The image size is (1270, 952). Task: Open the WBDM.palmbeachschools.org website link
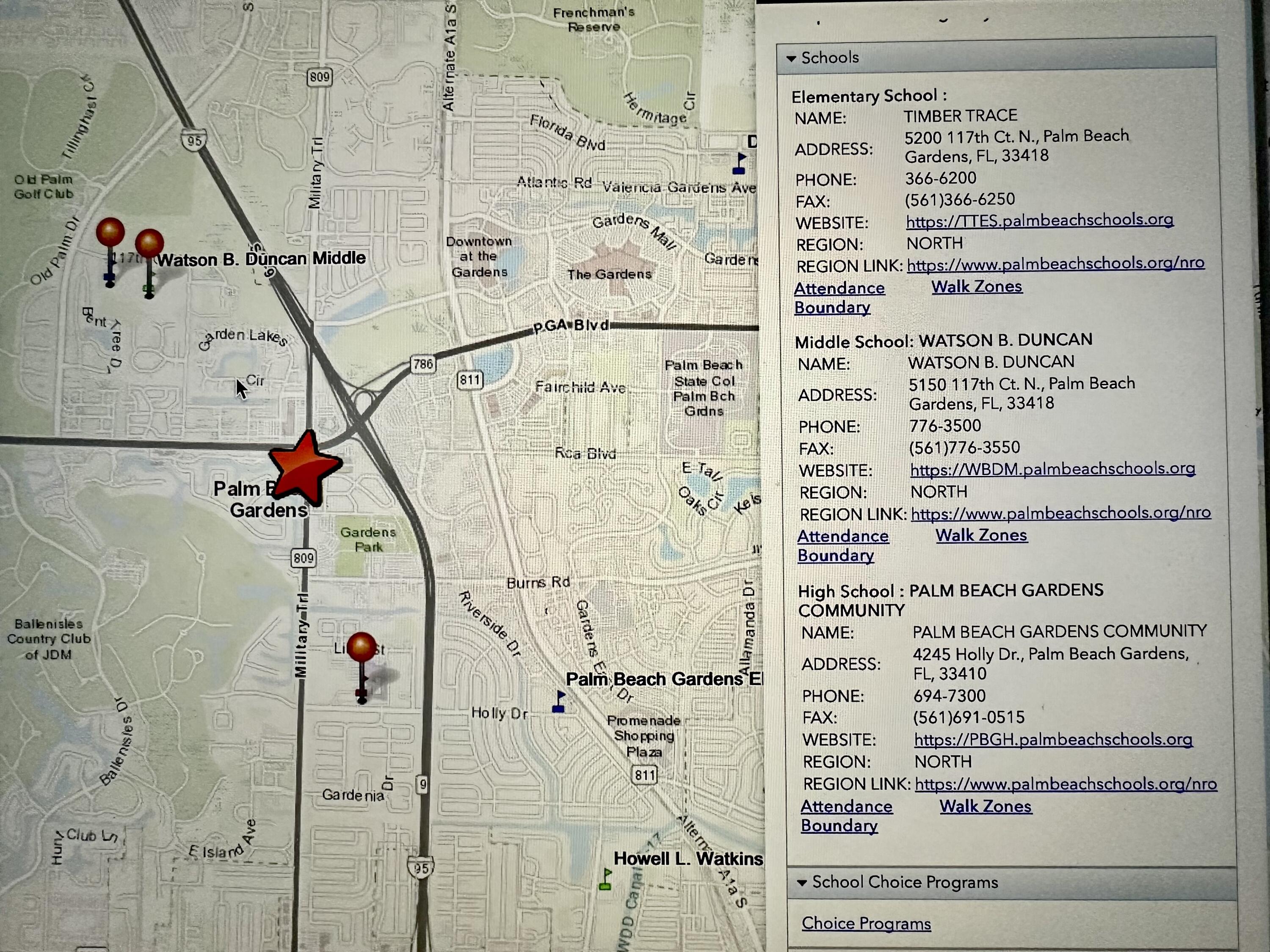point(1052,469)
